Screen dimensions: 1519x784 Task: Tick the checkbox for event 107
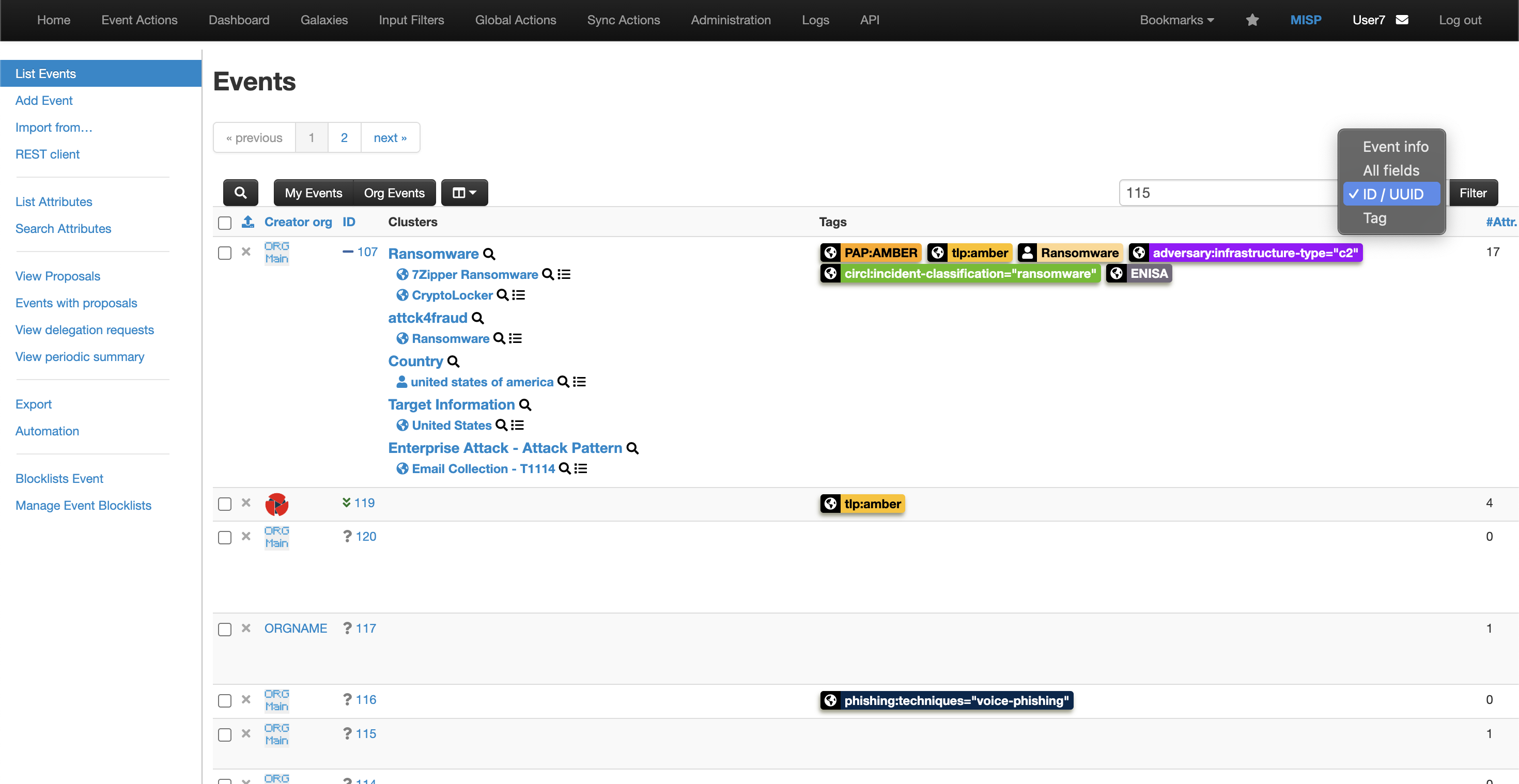(x=225, y=253)
